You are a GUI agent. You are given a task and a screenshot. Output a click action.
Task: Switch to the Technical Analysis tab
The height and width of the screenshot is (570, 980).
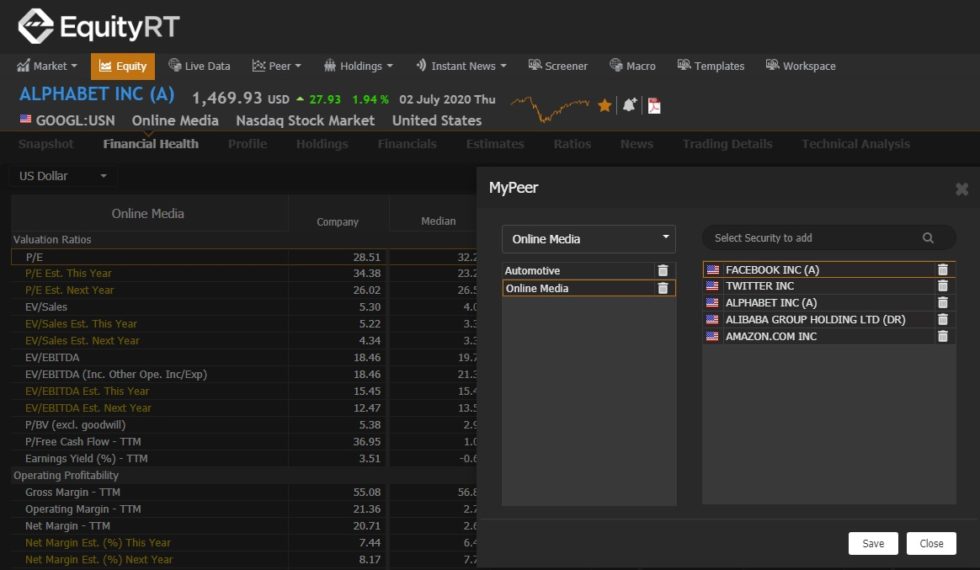[x=855, y=144]
